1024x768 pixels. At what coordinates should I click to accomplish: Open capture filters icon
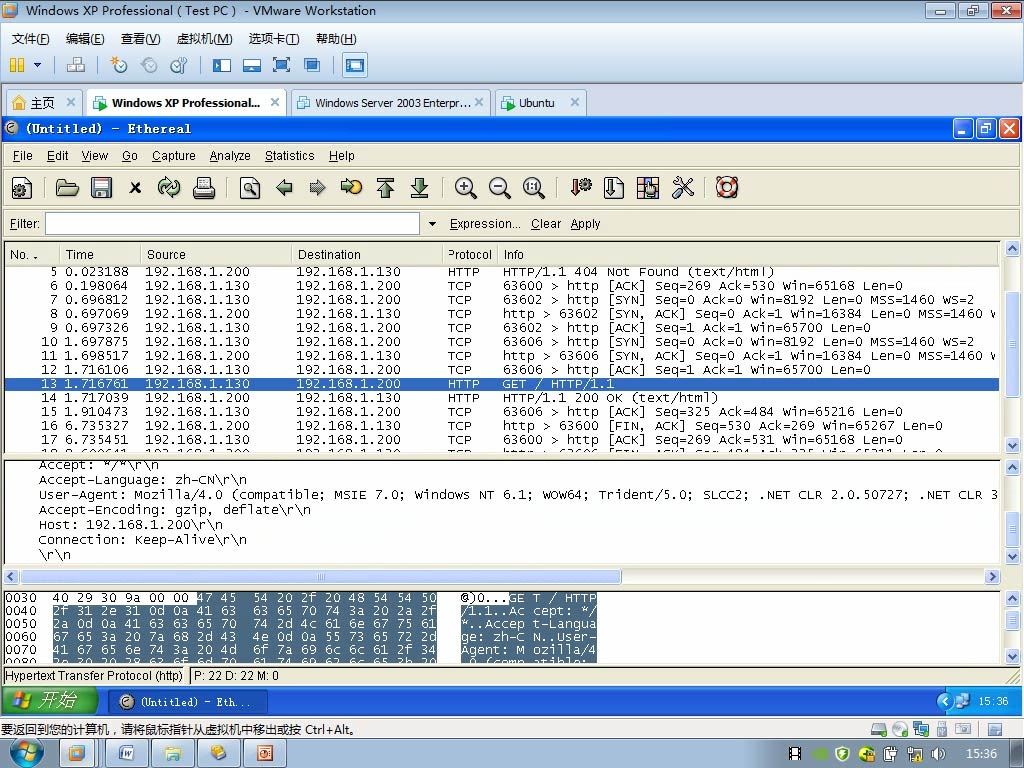580,188
